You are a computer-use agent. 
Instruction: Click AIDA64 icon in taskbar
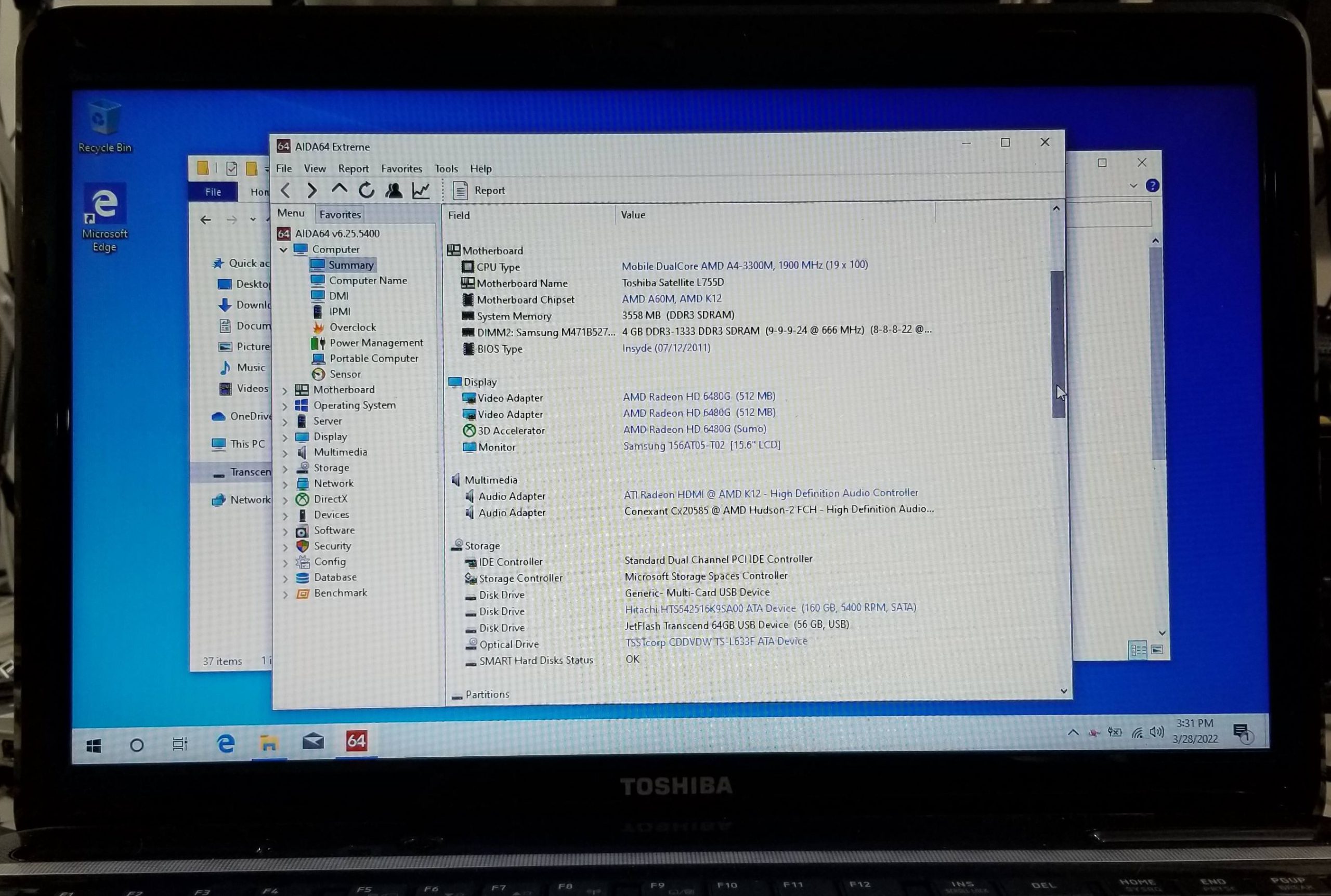click(x=356, y=741)
